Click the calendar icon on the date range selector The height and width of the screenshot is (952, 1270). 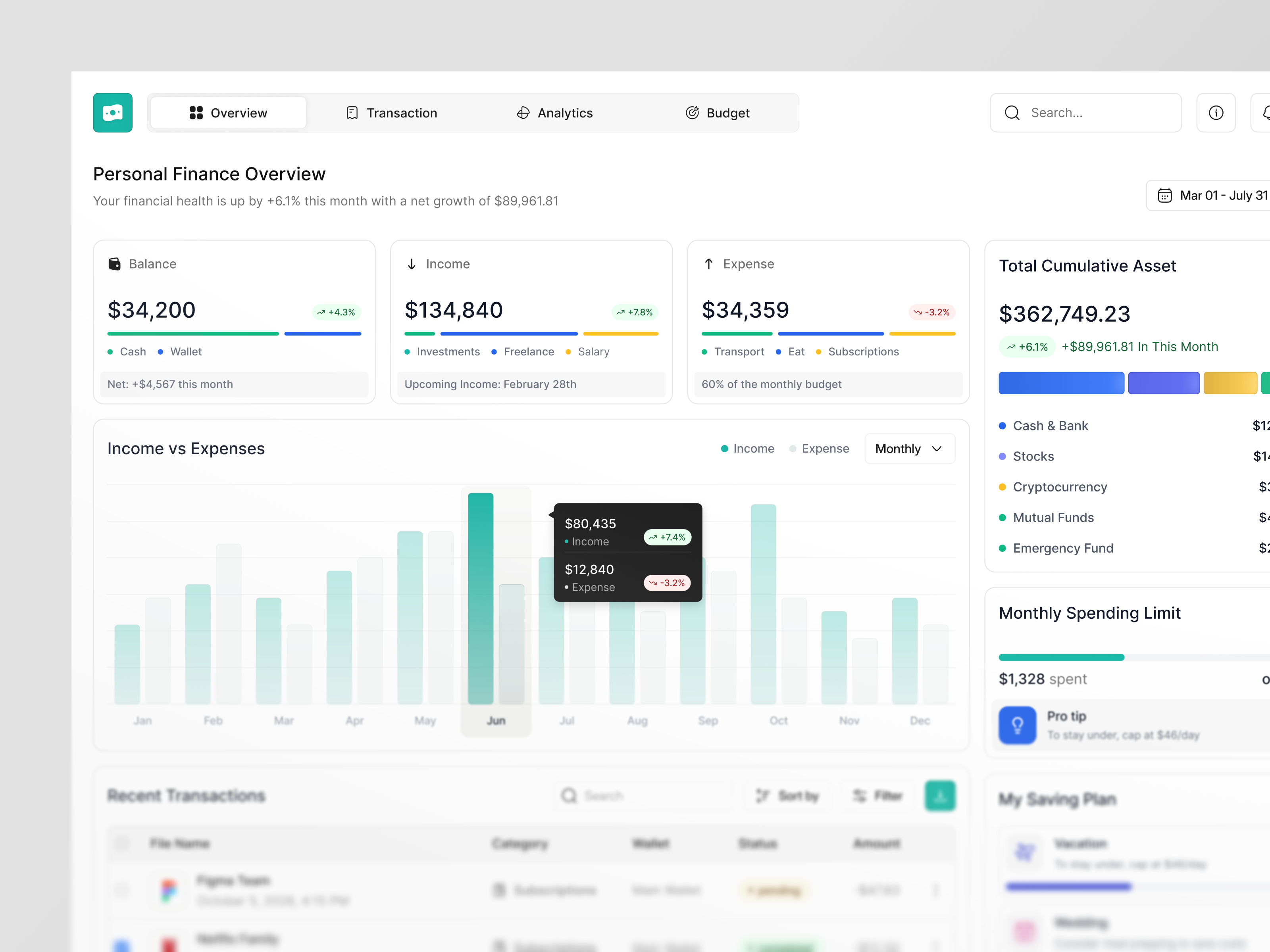(1165, 195)
